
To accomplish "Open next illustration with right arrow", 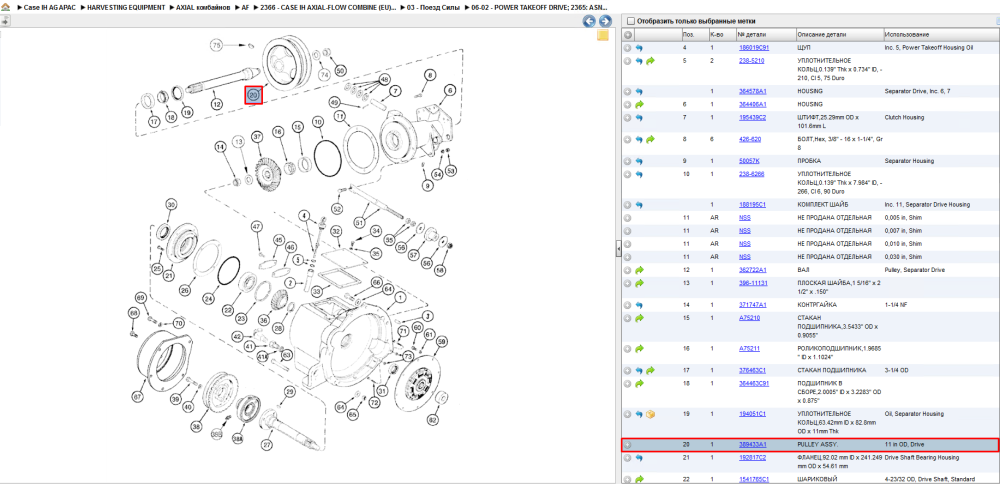I will (605, 21).
